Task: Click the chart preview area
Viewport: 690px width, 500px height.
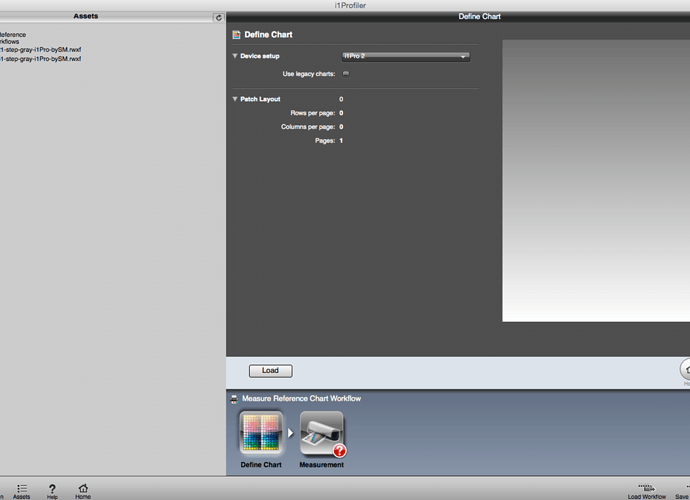Action: click(x=596, y=181)
